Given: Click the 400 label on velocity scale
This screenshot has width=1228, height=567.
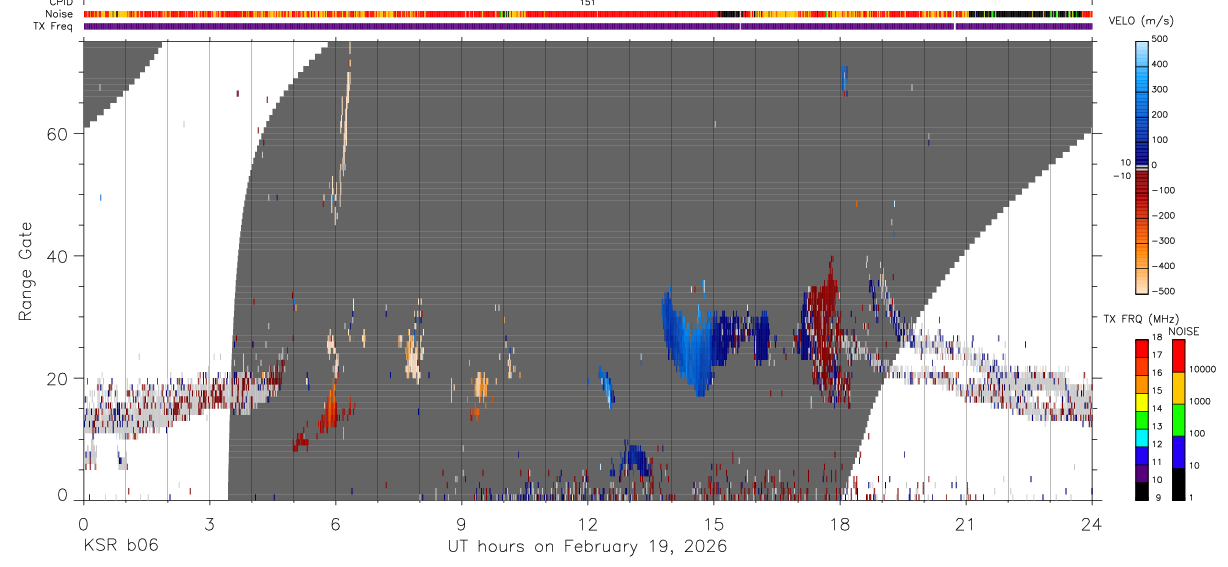Looking at the screenshot, I should pos(1161,64).
